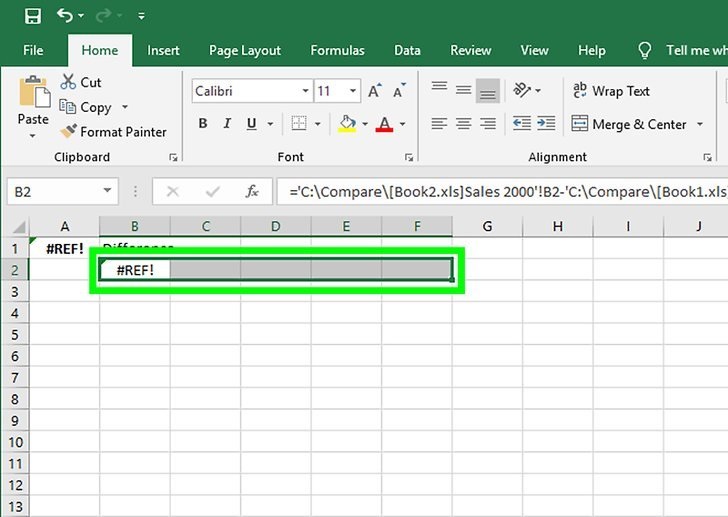Viewport: 728px width, 517px height.
Task: Switch to the Formulas tab
Action: [337, 50]
